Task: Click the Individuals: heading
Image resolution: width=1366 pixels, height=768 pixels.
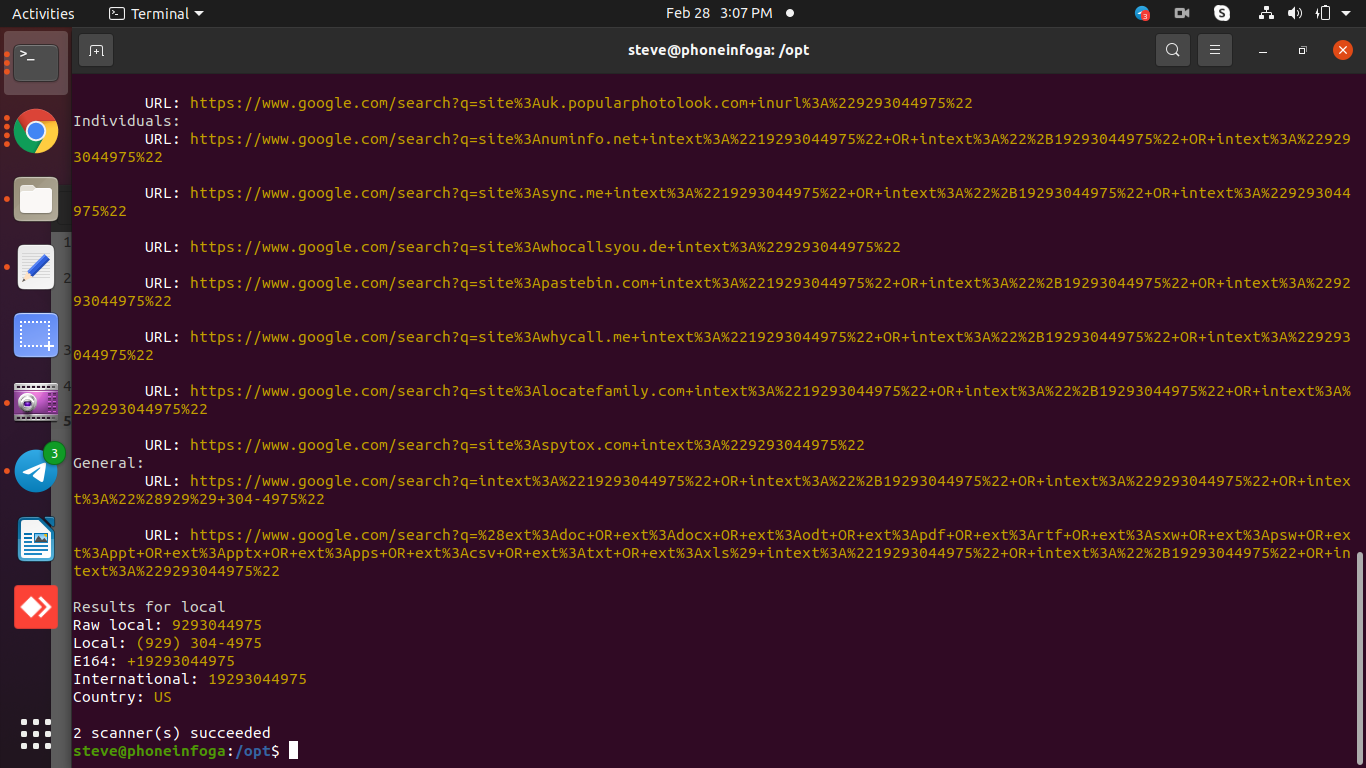Action: click(127, 121)
